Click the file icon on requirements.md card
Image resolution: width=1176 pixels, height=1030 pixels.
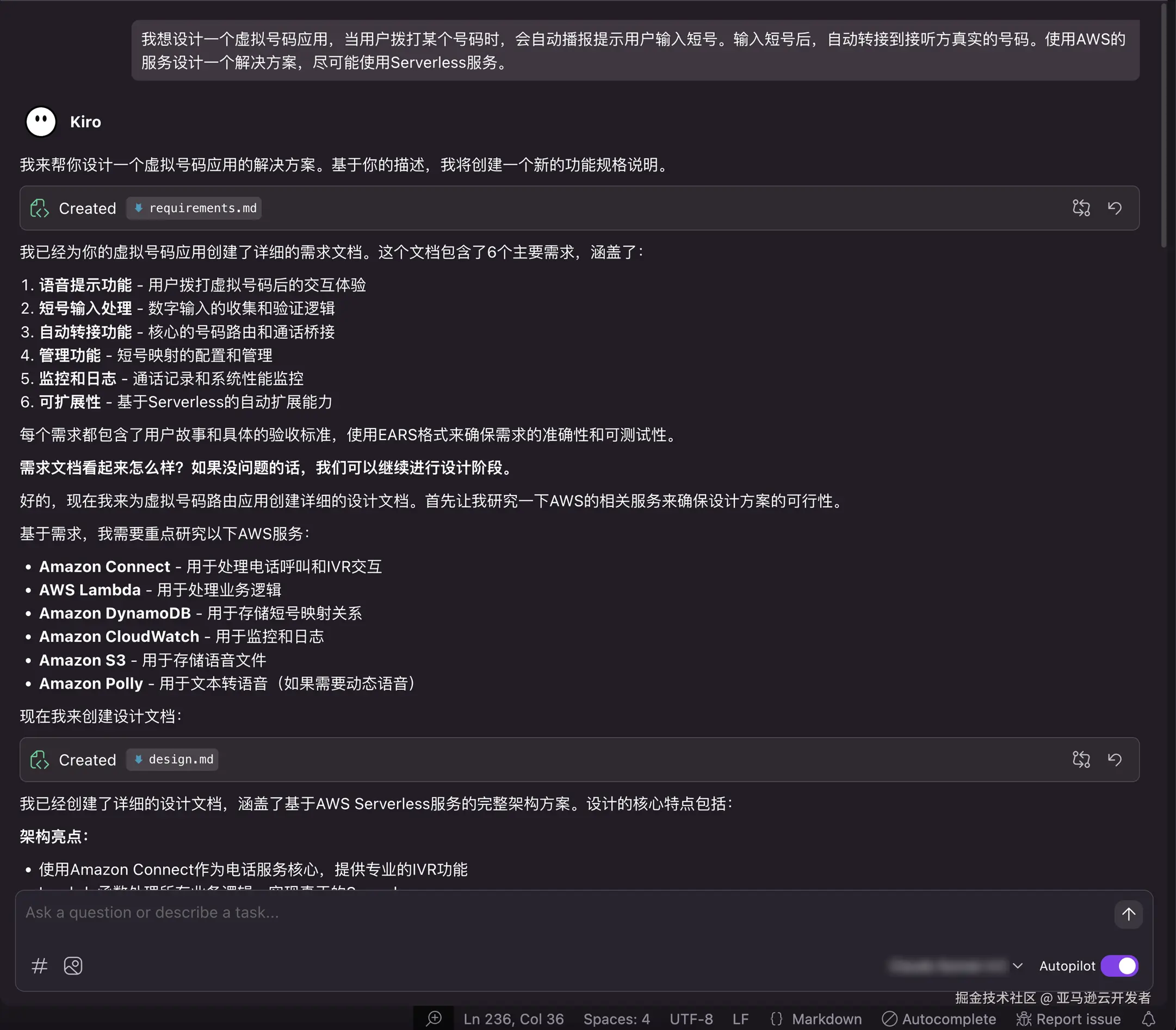click(39, 208)
